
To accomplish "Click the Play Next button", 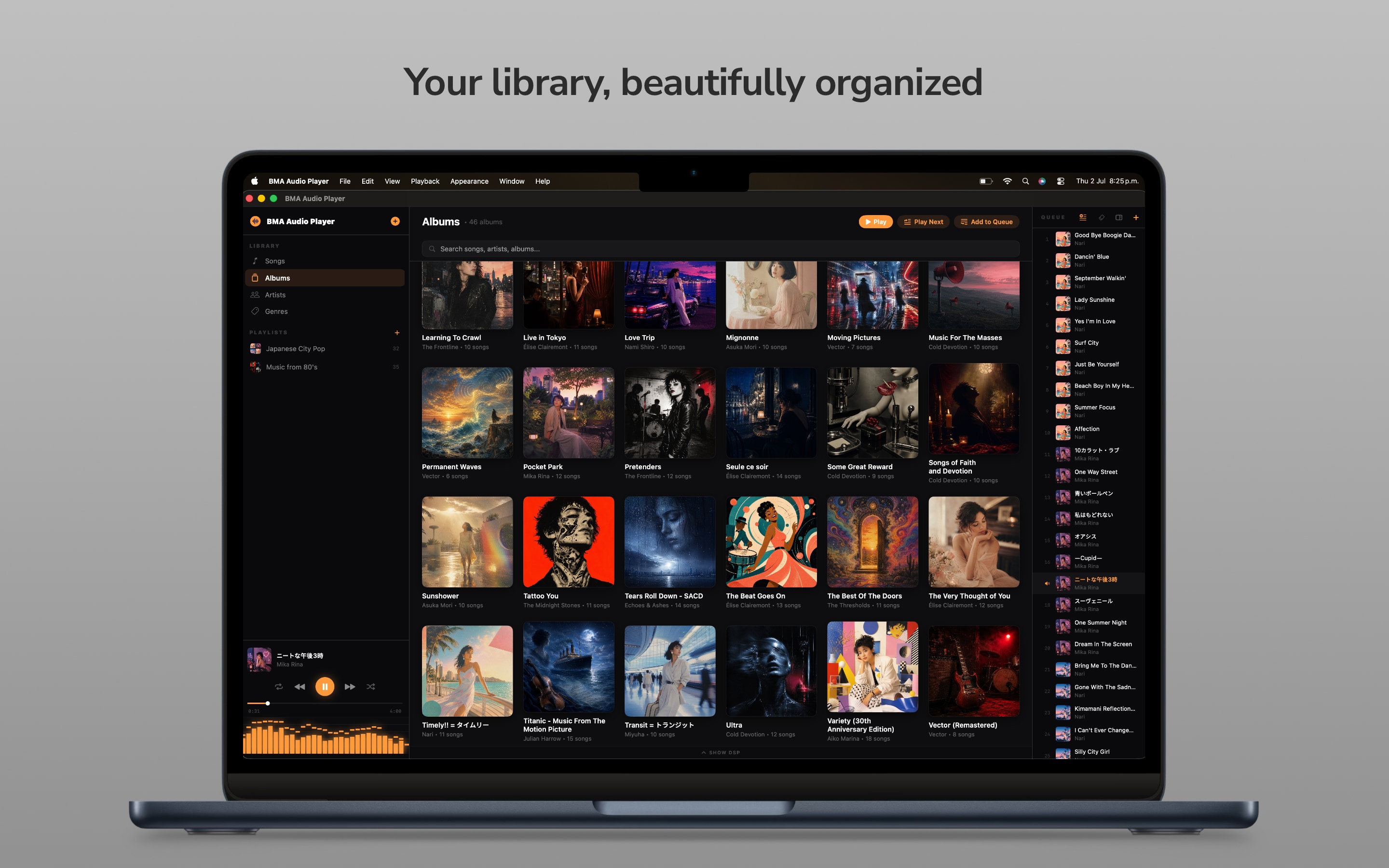I will point(924,222).
